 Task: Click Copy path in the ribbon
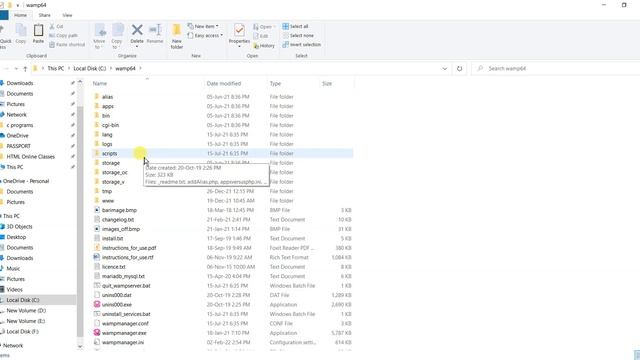[64, 36]
